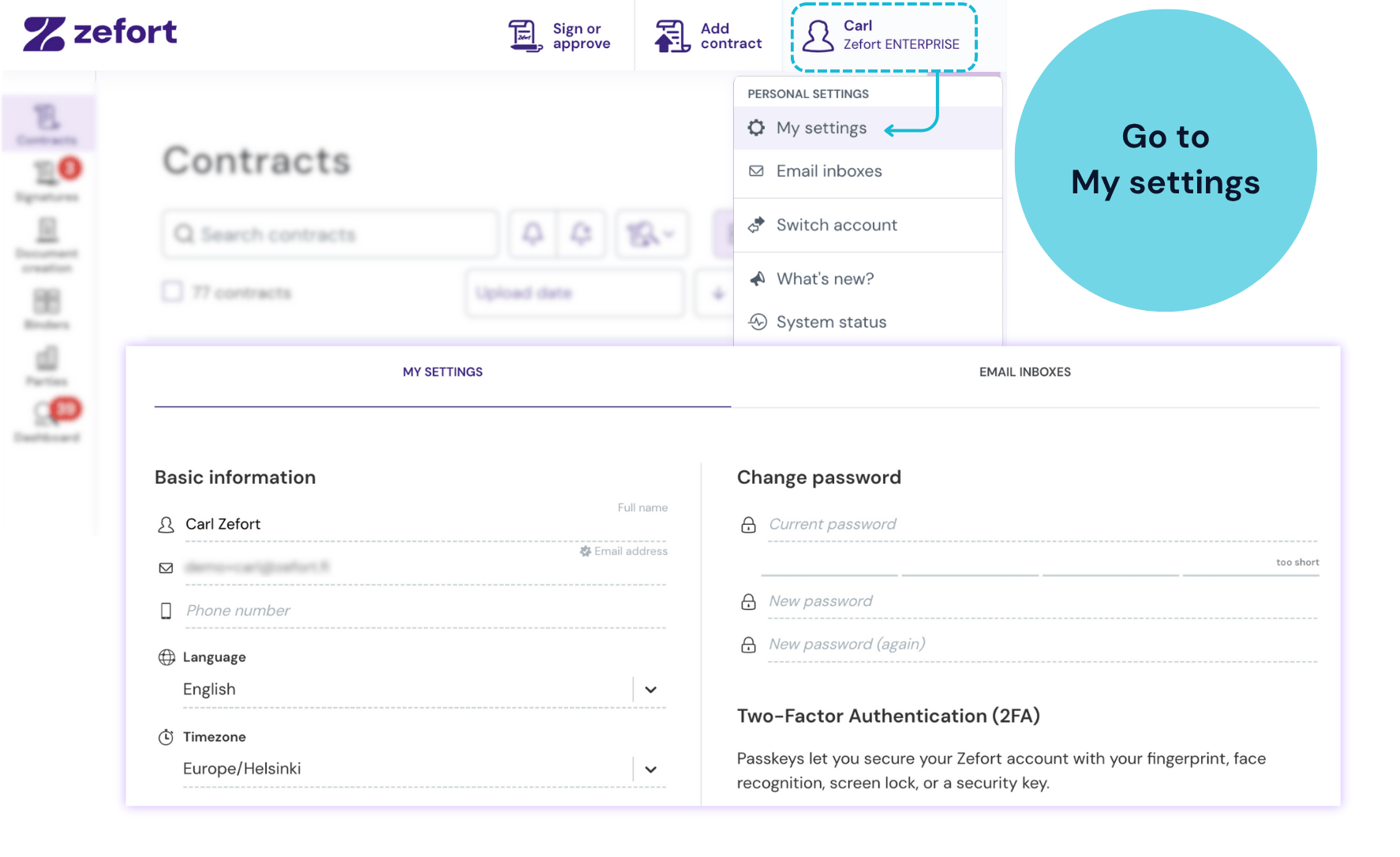The height and width of the screenshot is (857, 1400).
Task: Open What's new megaphone item
Action: 868,279
